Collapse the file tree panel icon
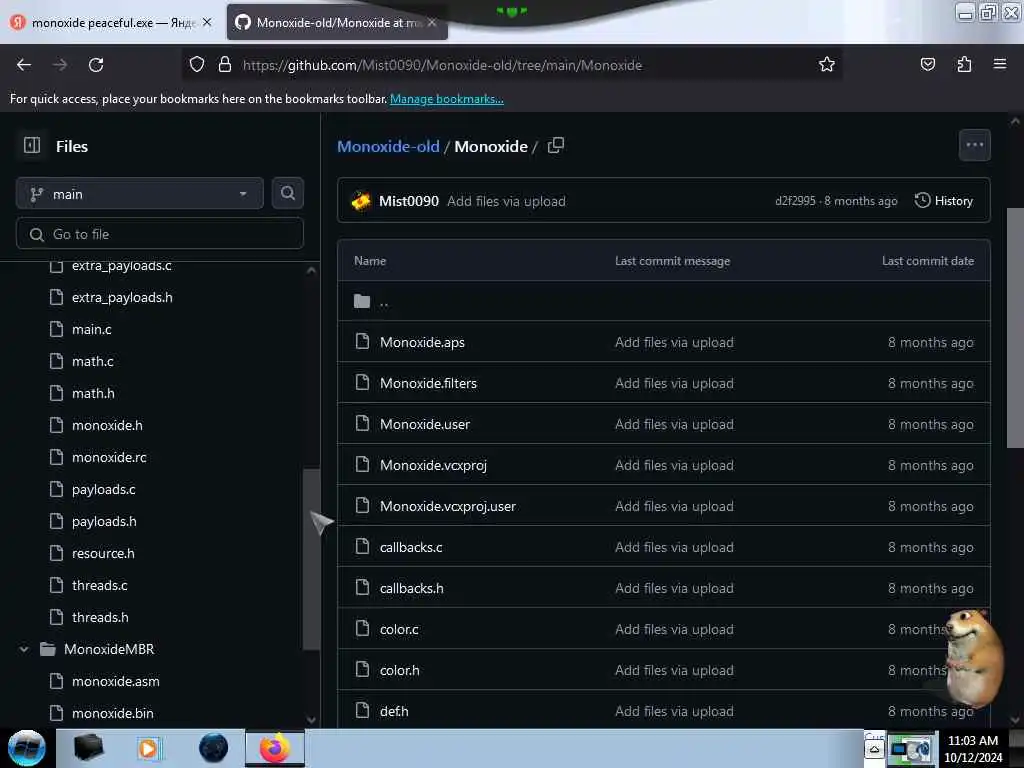This screenshot has width=1024, height=768. (x=32, y=145)
